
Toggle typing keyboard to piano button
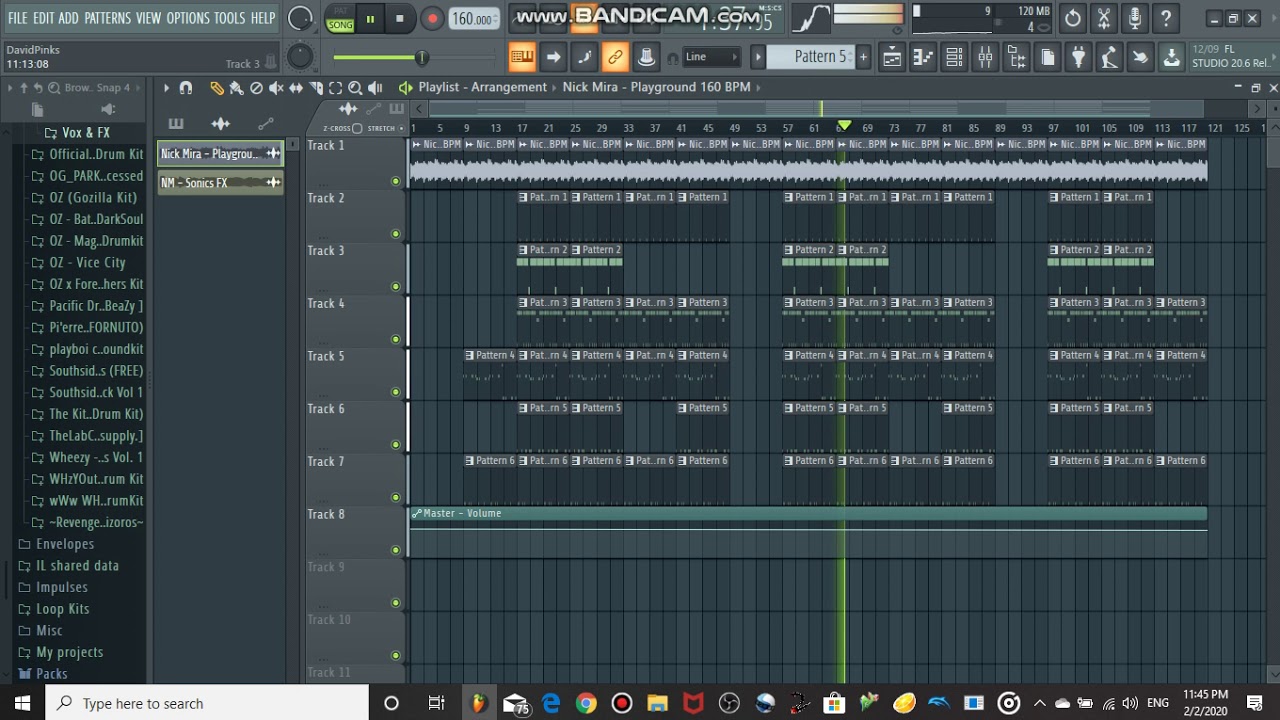coord(522,58)
